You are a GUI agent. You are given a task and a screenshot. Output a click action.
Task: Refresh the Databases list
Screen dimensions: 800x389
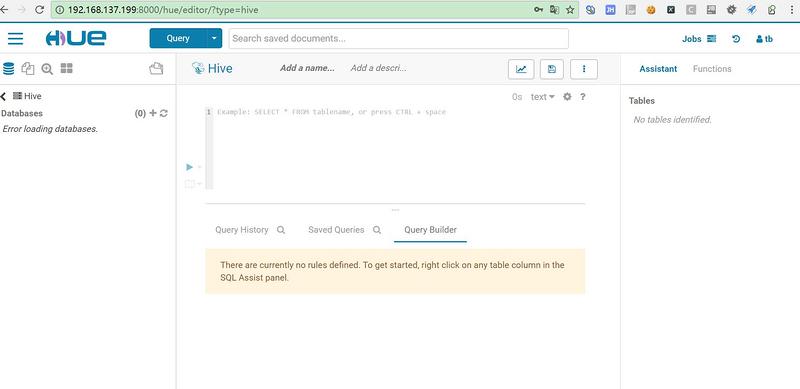point(164,113)
